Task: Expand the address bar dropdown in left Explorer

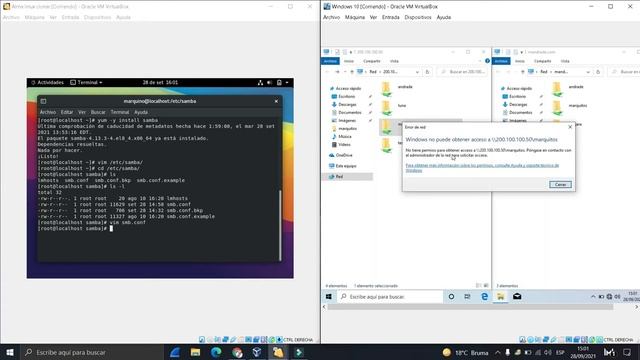Action: 417,72
